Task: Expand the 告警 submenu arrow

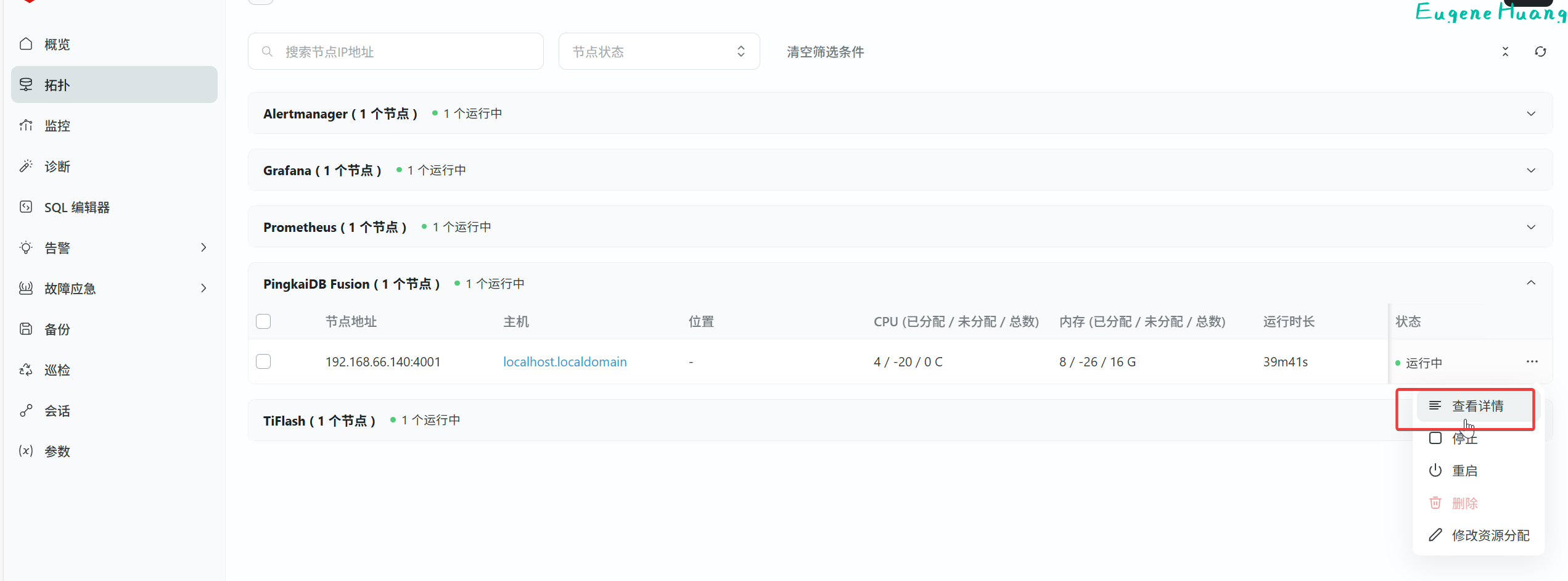Action: pyautogui.click(x=203, y=248)
